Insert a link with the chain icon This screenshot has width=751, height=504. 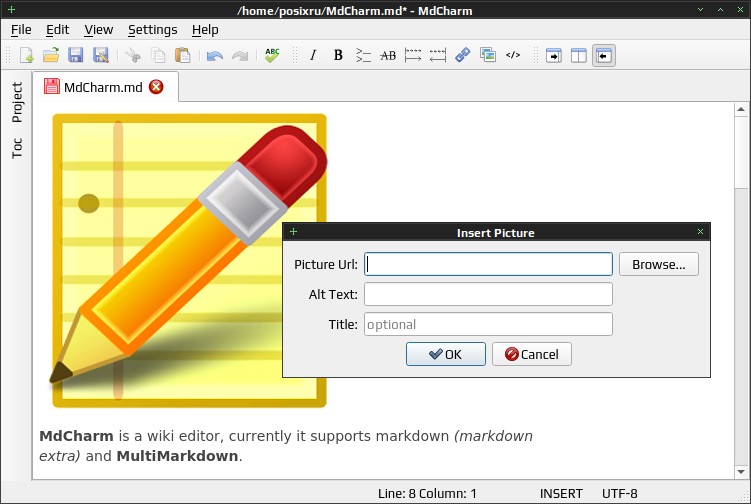(463, 55)
